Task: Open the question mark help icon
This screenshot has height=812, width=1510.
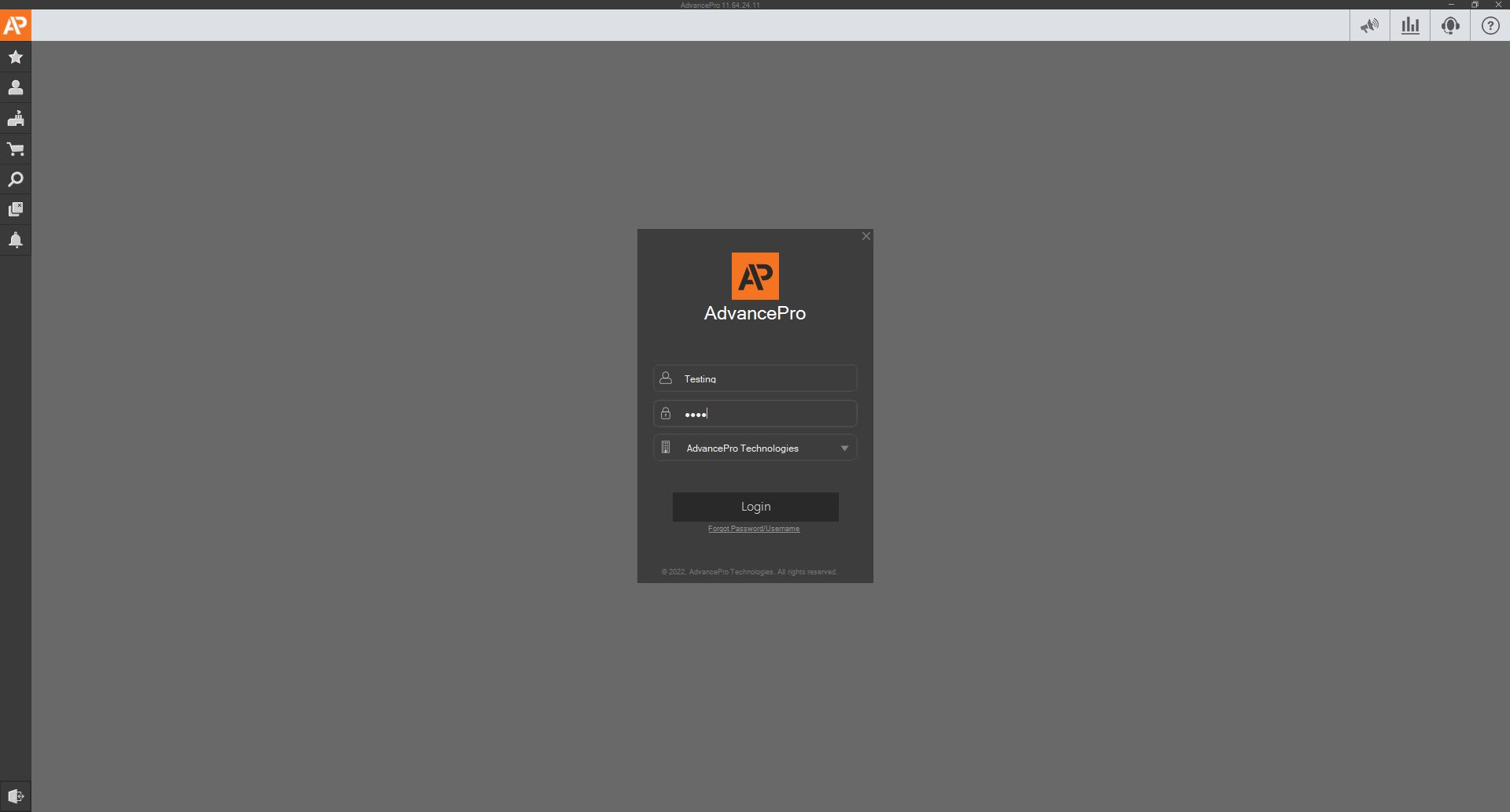Action: pos(1490,26)
